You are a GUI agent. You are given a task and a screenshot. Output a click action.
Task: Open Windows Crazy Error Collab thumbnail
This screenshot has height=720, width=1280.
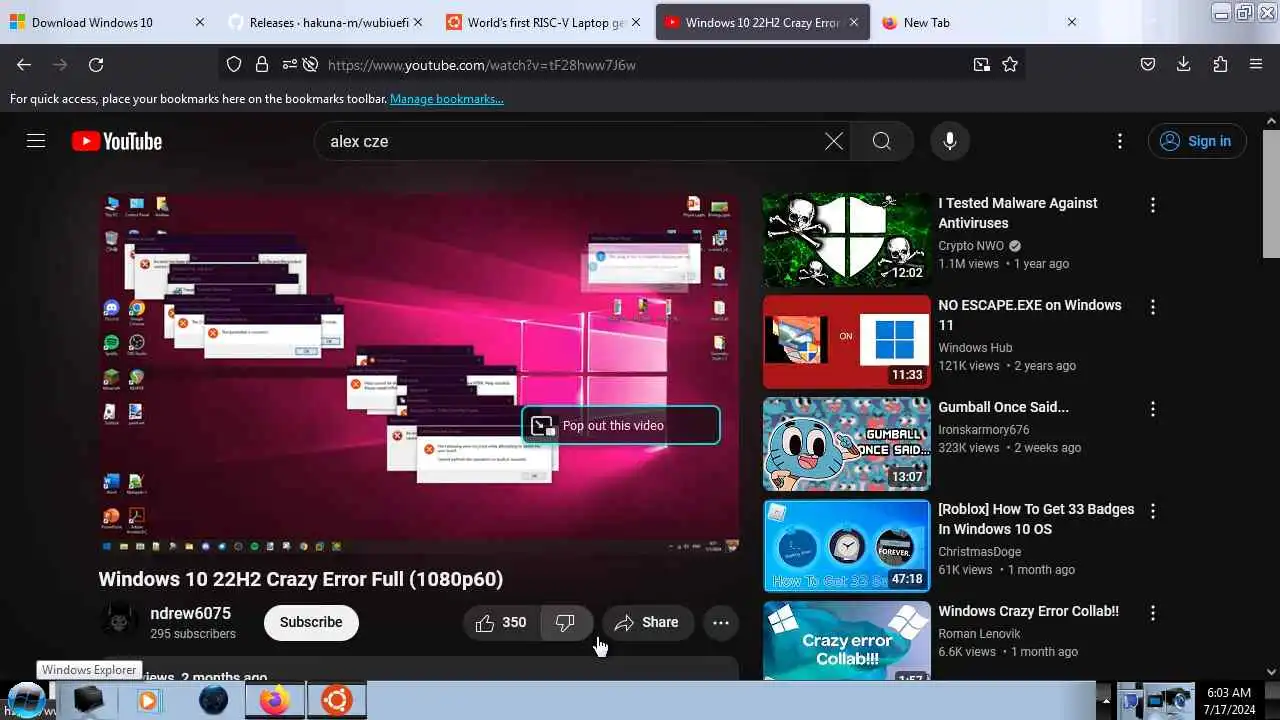846,641
